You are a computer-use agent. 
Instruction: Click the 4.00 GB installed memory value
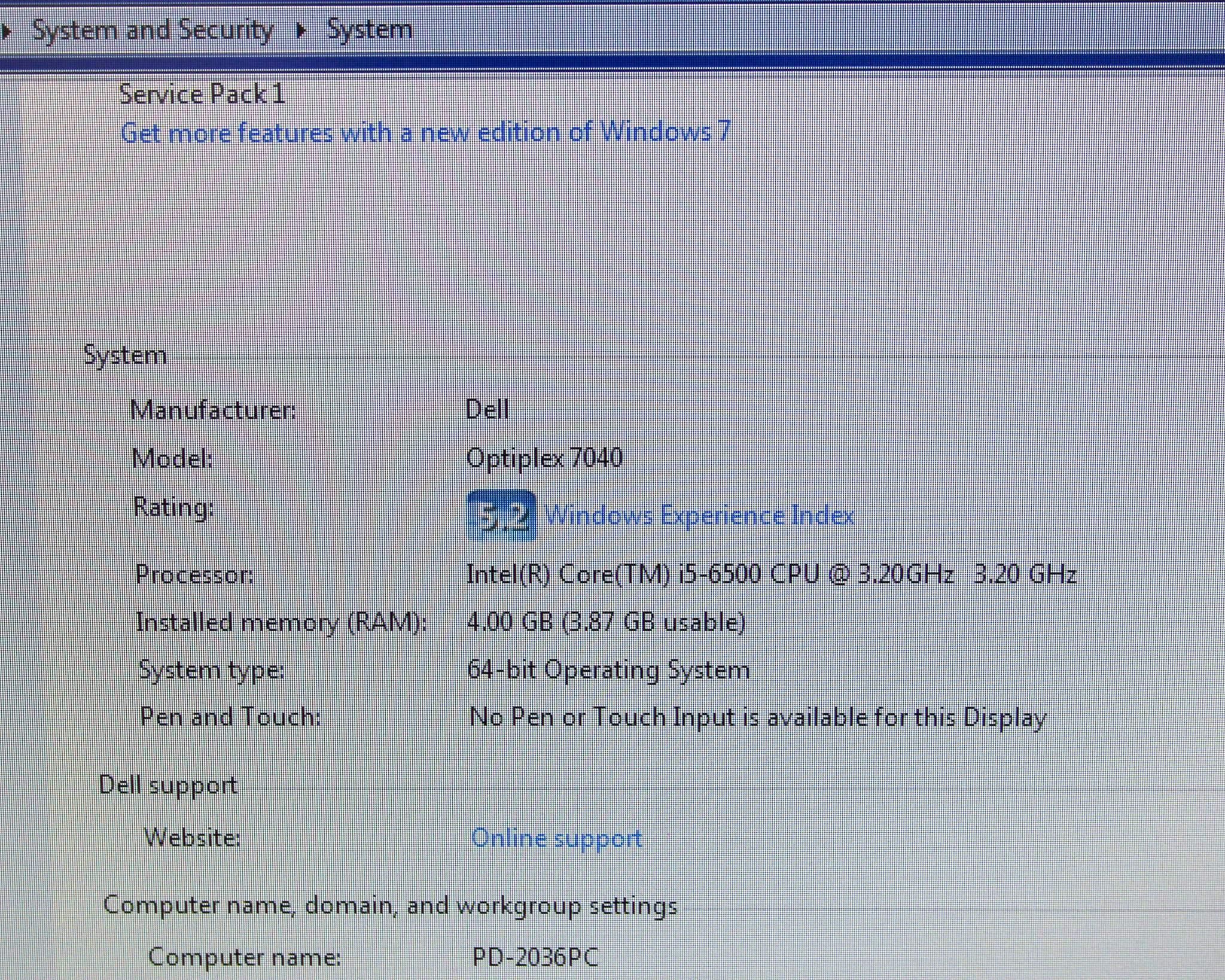(606, 622)
